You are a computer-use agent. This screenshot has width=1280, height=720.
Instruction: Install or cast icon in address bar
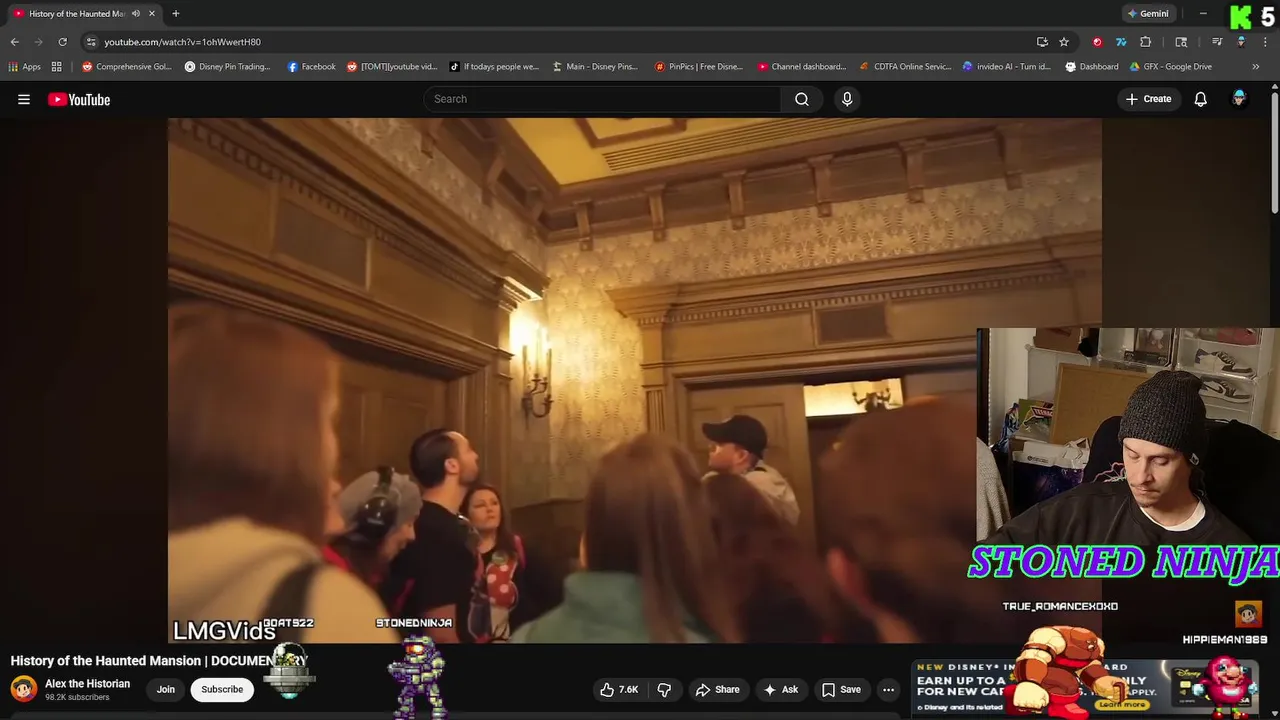[1042, 42]
